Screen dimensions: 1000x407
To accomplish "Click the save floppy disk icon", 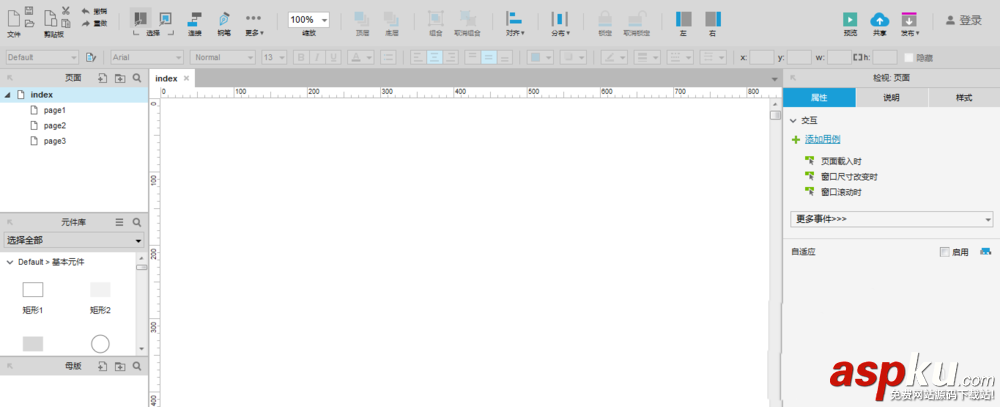I will (x=29, y=10).
